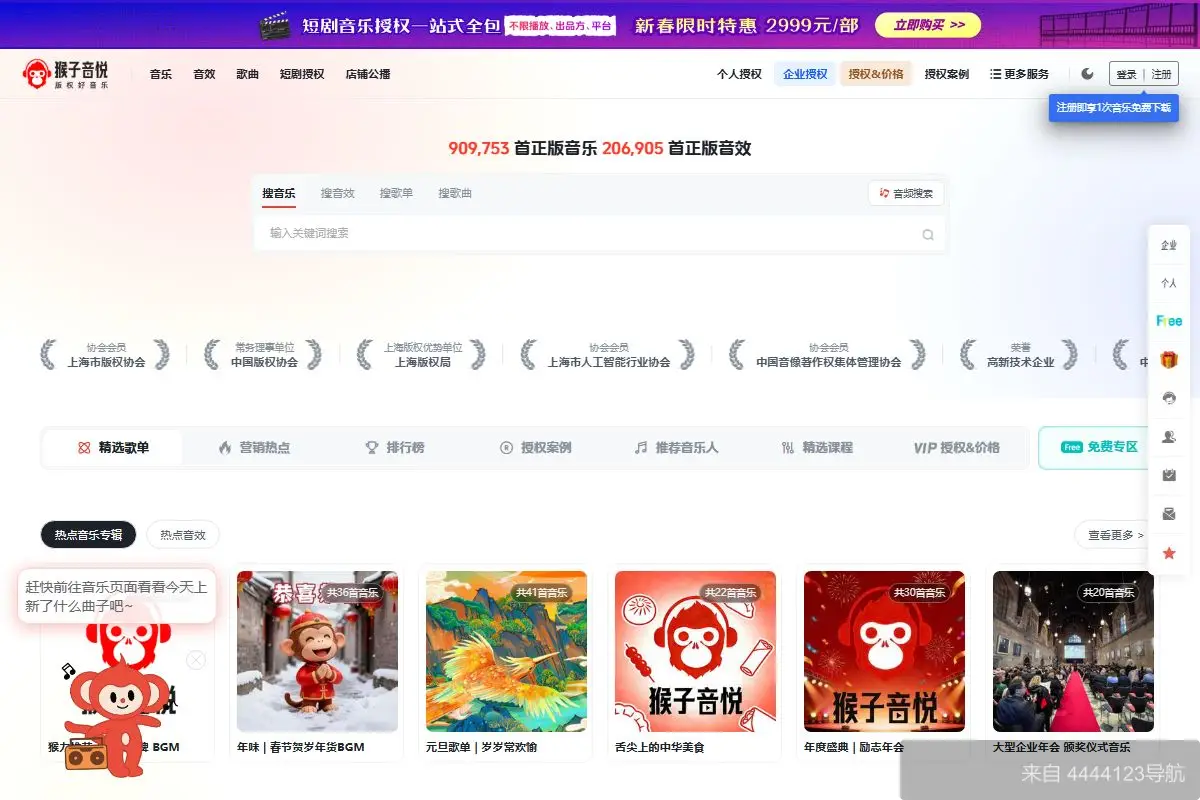Click the customer service headset icon in sidebar
The height and width of the screenshot is (800, 1200).
pyautogui.click(x=1168, y=398)
